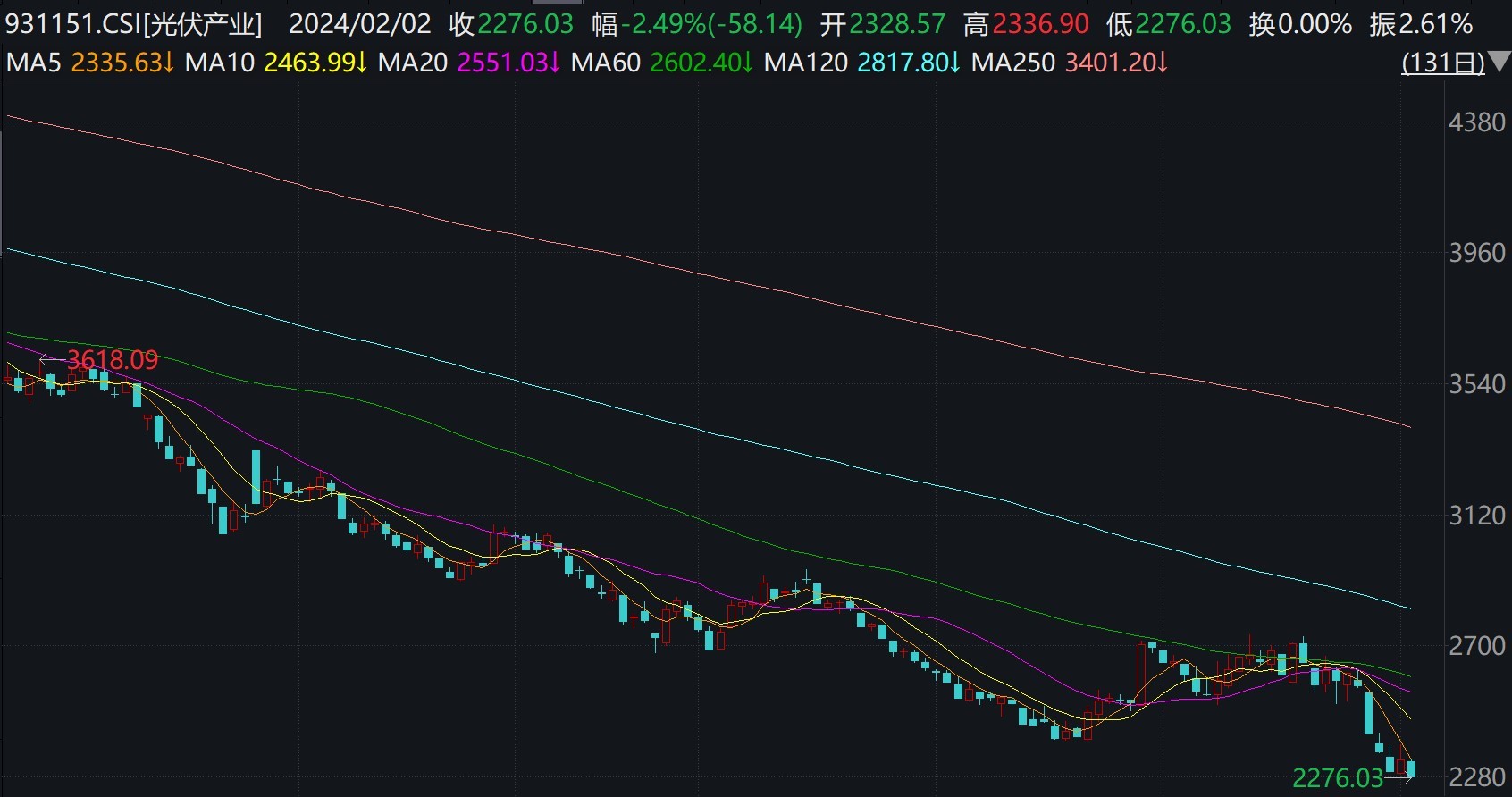Viewport: 1512px width, 797px height.
Task: Open the gray triangle dropdown beside (131日)
Action: click(1499, 63)
